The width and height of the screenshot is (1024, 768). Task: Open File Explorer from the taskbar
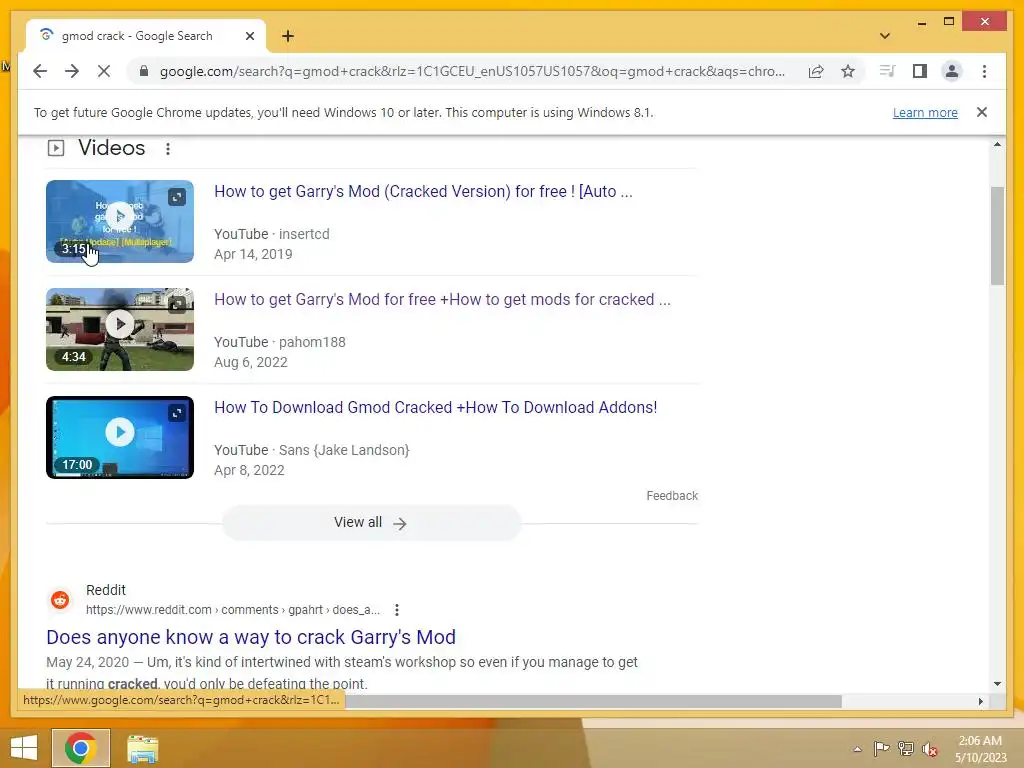point(142,748)
